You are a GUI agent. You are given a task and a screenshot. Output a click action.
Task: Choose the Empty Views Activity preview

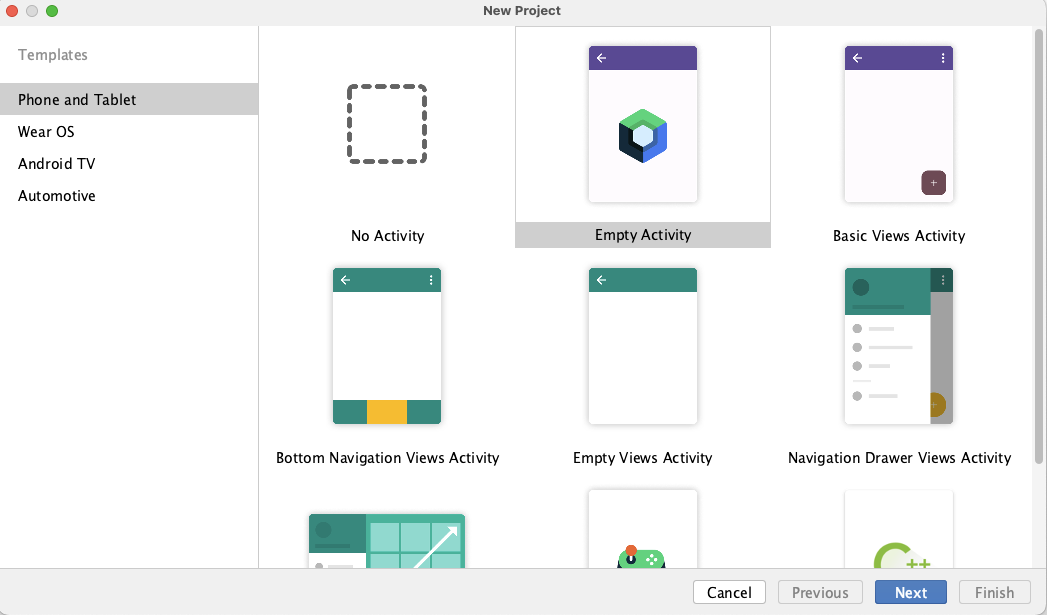coord(642,346)
